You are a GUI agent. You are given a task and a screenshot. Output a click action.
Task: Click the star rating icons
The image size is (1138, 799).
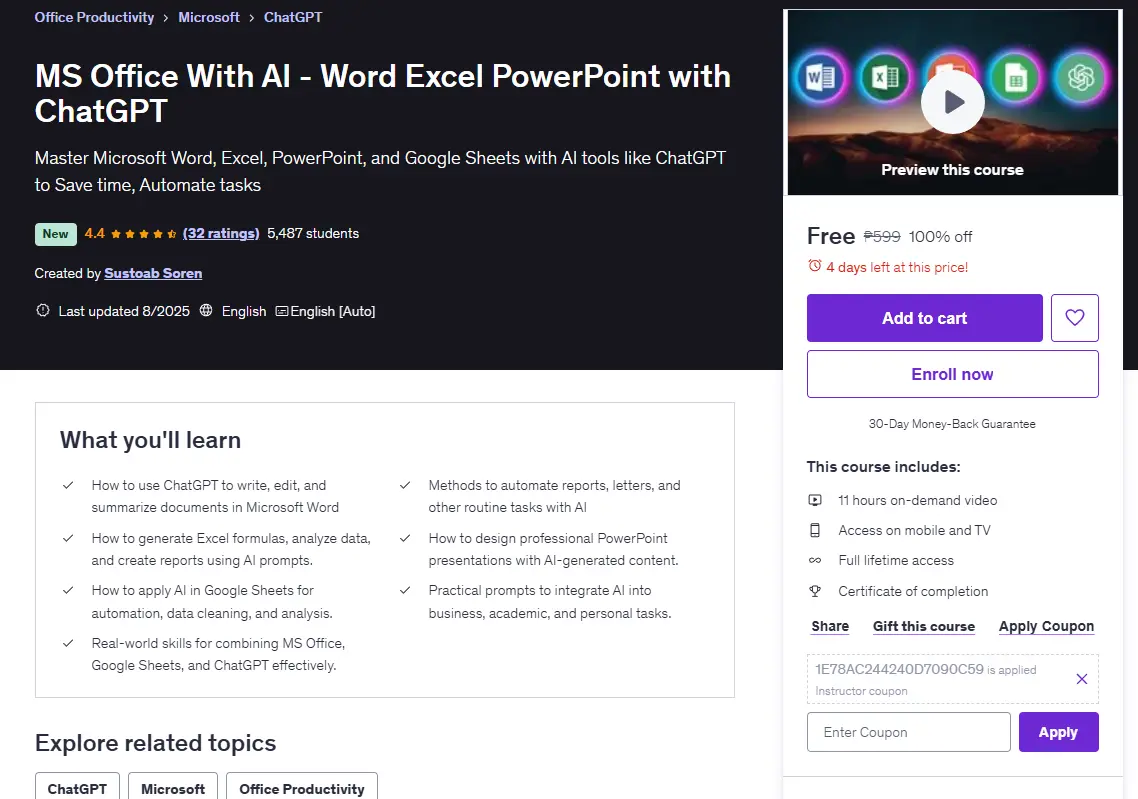point(144,234)
